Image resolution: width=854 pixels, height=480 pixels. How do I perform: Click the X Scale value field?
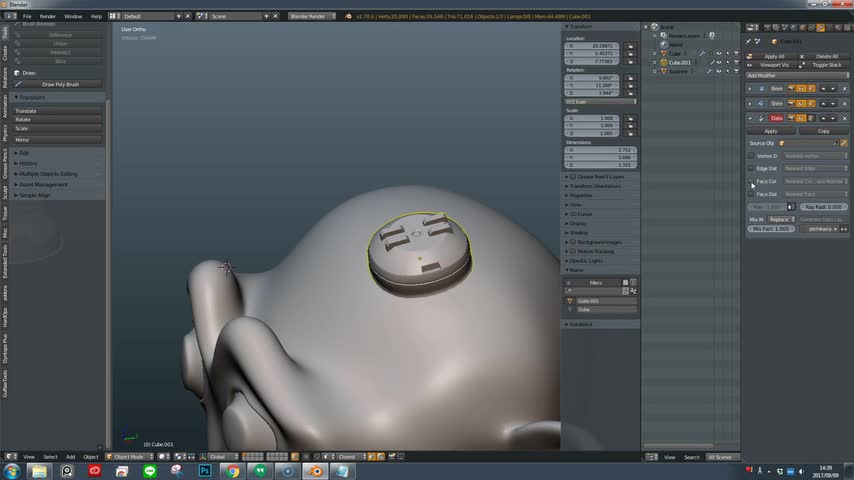[591, 118]
